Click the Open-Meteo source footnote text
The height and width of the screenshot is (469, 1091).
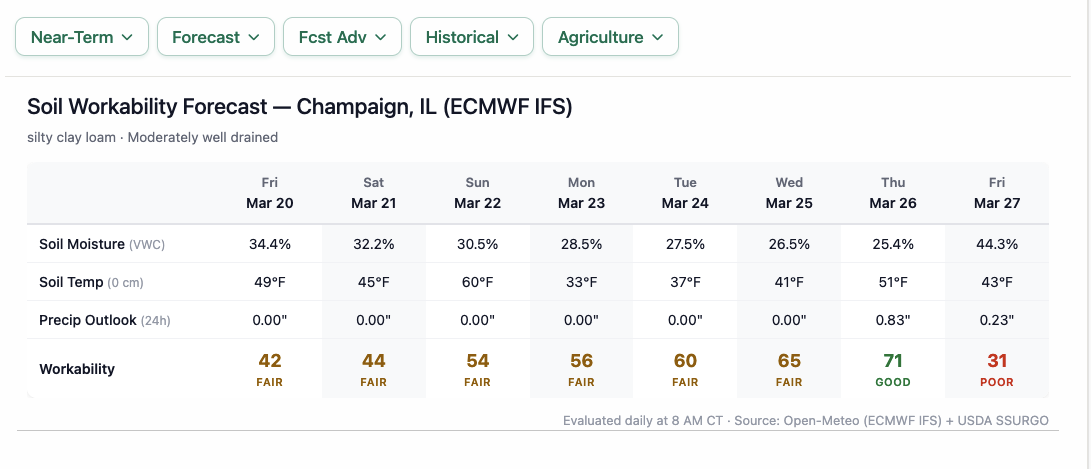point(806,420)
